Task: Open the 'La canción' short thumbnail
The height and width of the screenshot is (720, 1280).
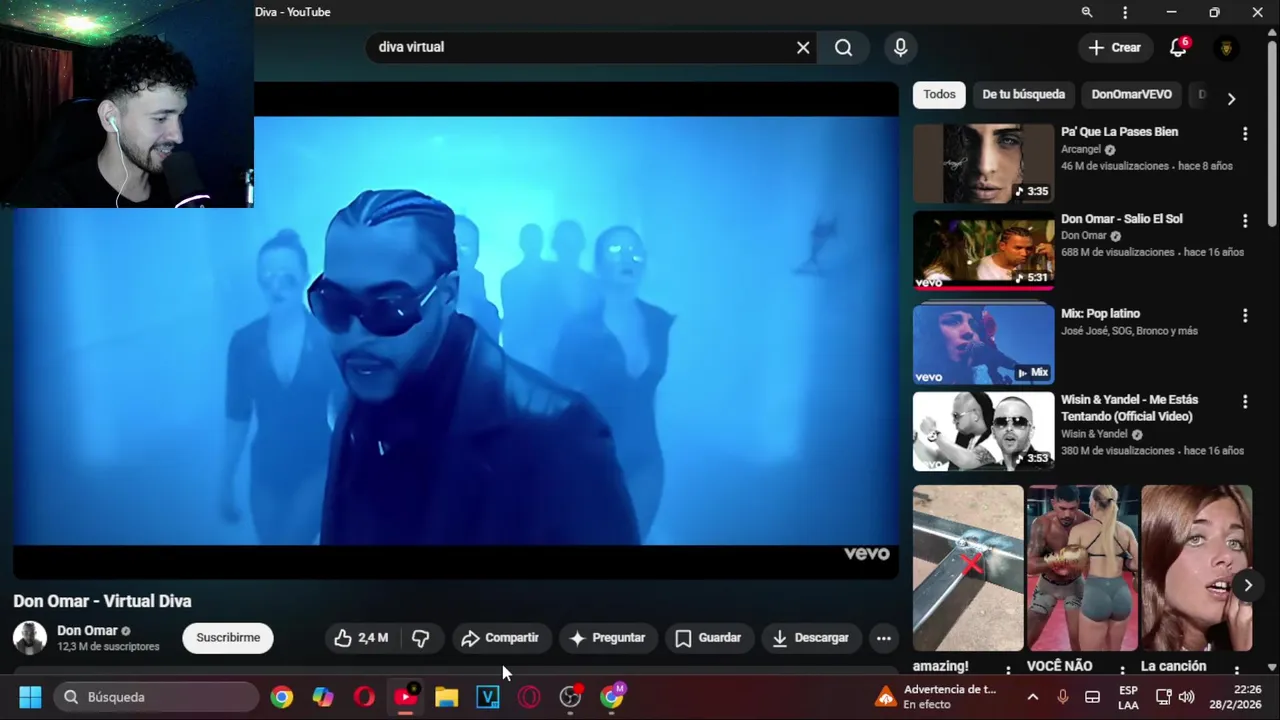Action: [1196, 568]
